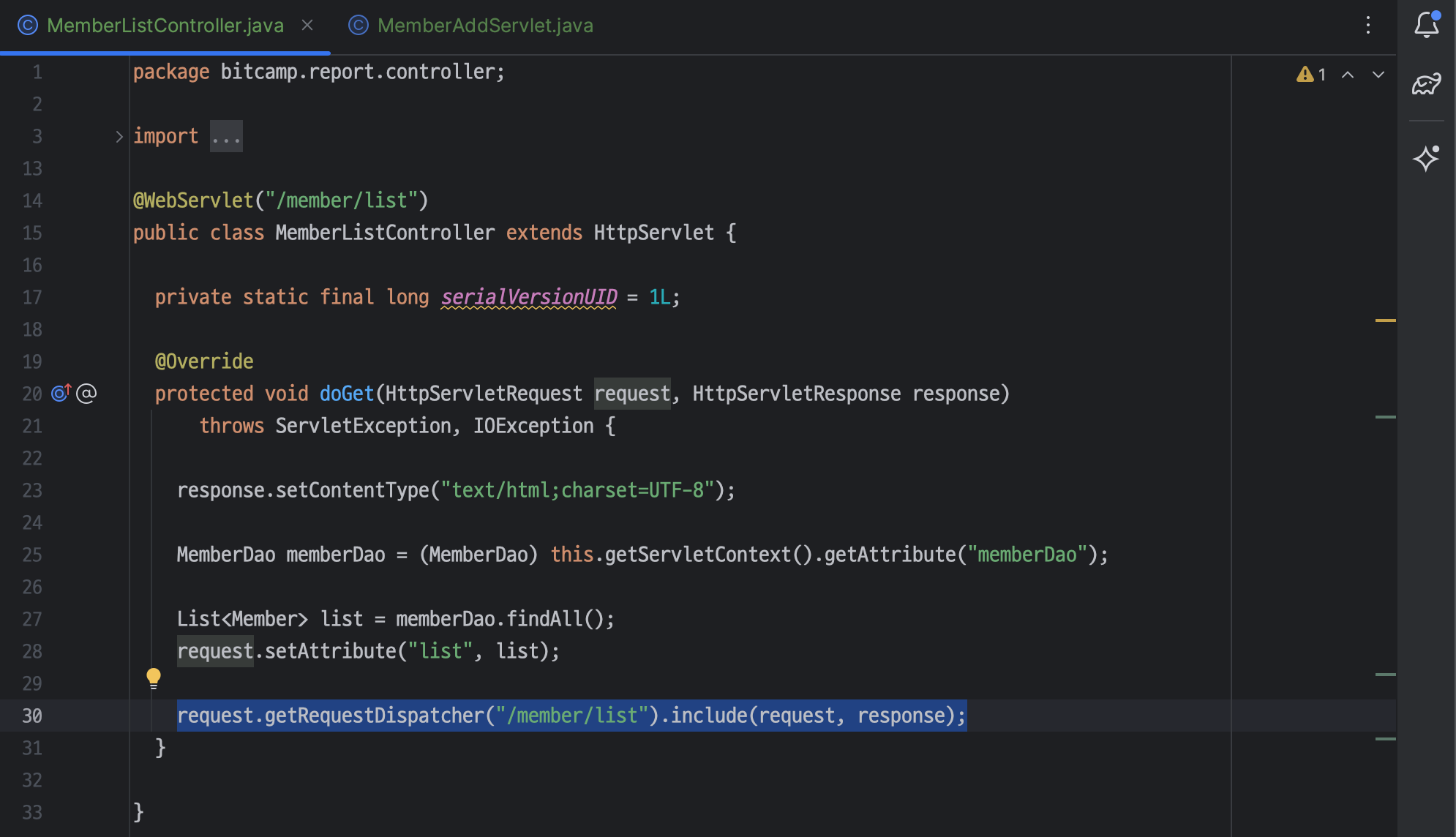The image size is (1456, 837).
Task: Close the MemberListController.java tab
Action: tap(307, 25)
